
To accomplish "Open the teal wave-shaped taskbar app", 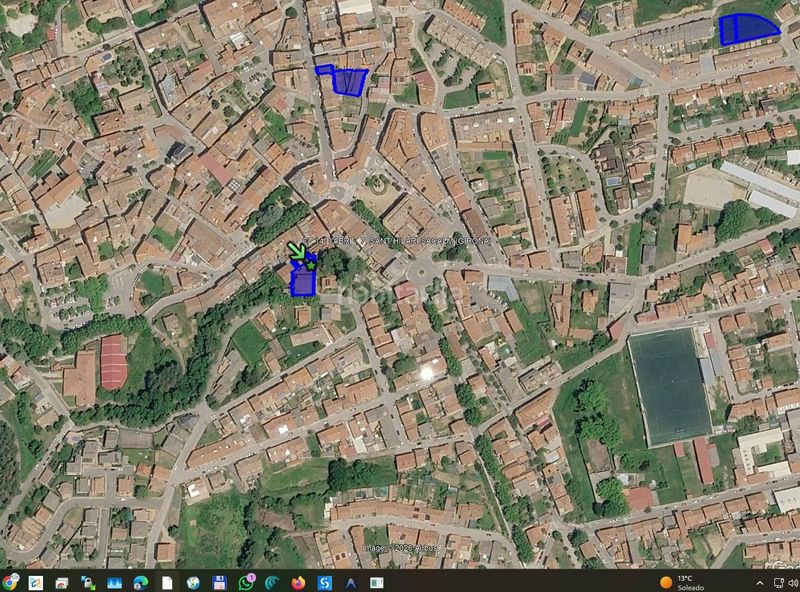I will [272, 582].
